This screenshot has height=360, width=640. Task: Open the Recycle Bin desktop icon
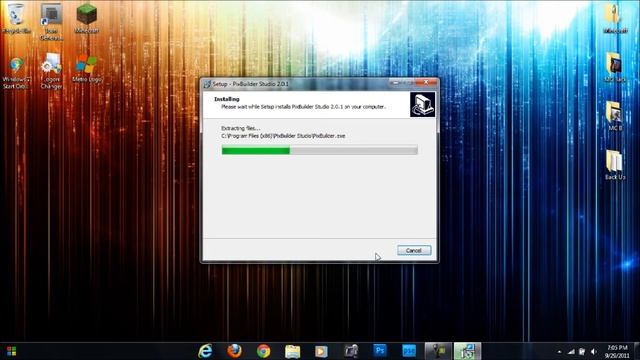(x=16, y=18)
